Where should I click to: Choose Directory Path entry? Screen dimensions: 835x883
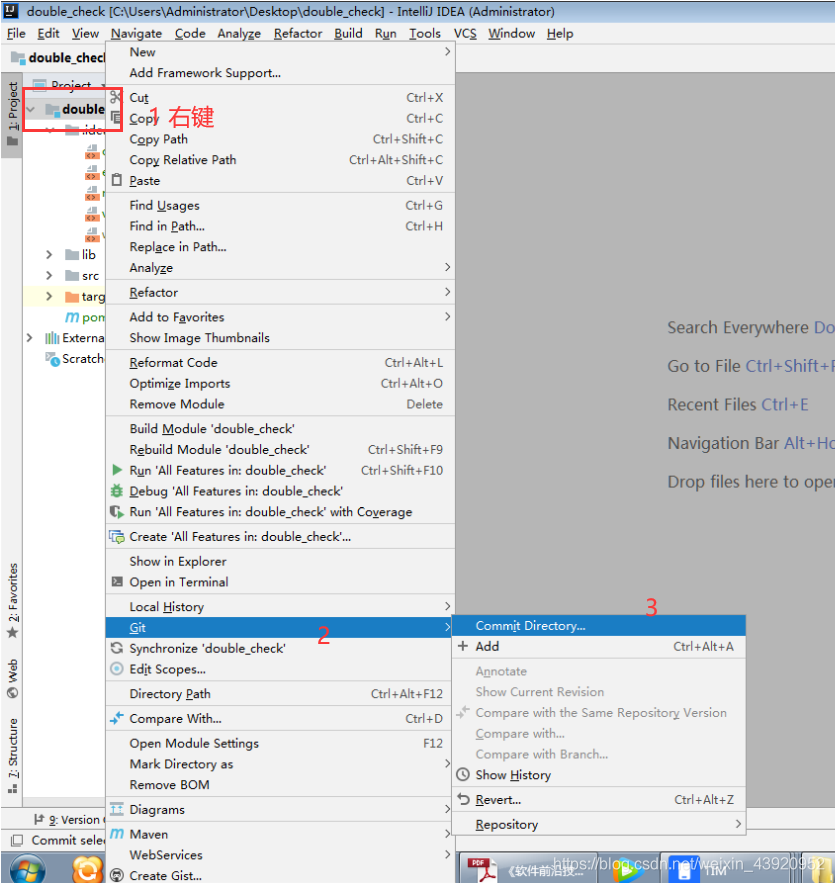point(280,694)
